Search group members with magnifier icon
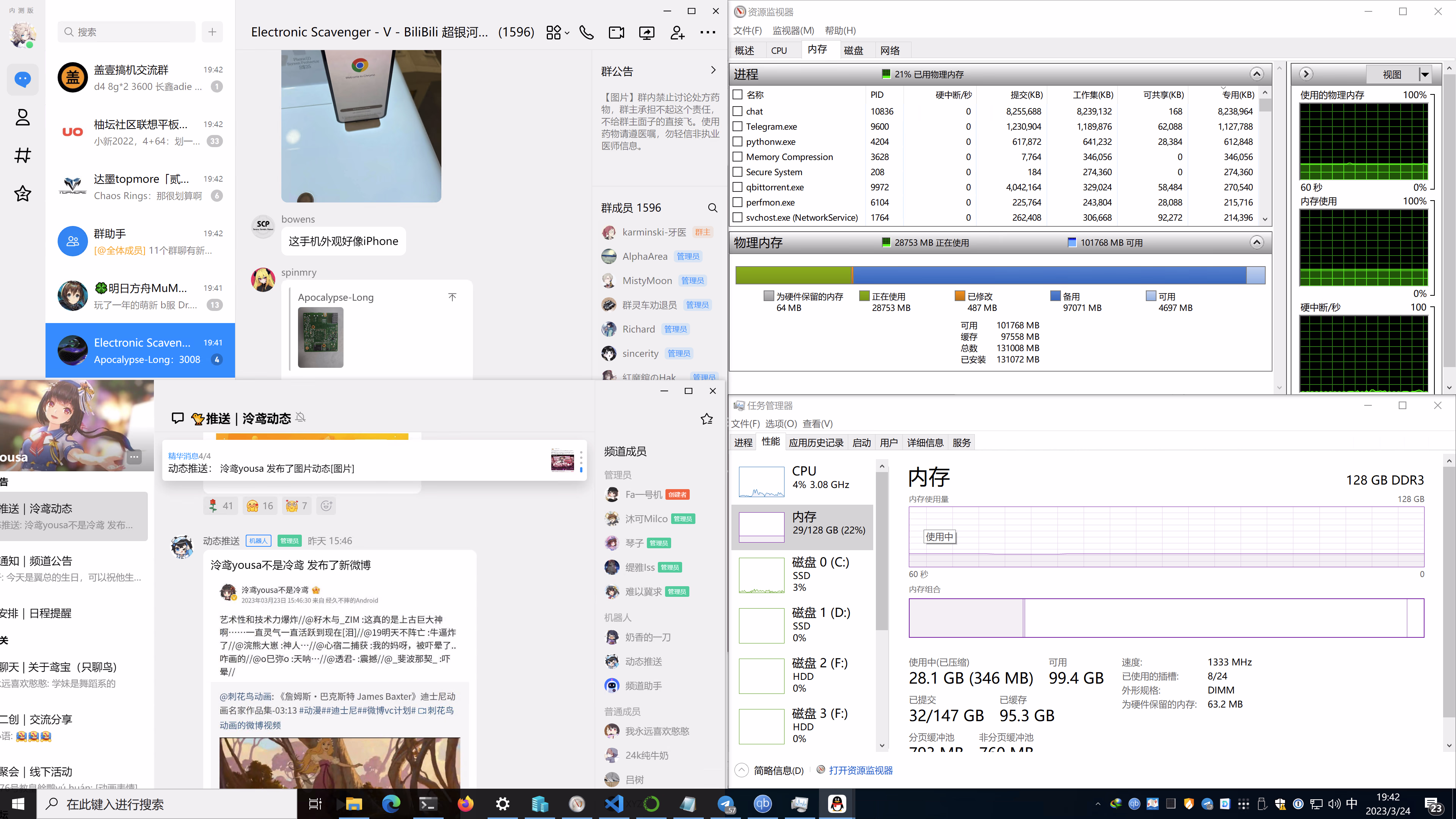Viewport: 1456px width, 819px height. pyautogui.click(x=712, y=208)
